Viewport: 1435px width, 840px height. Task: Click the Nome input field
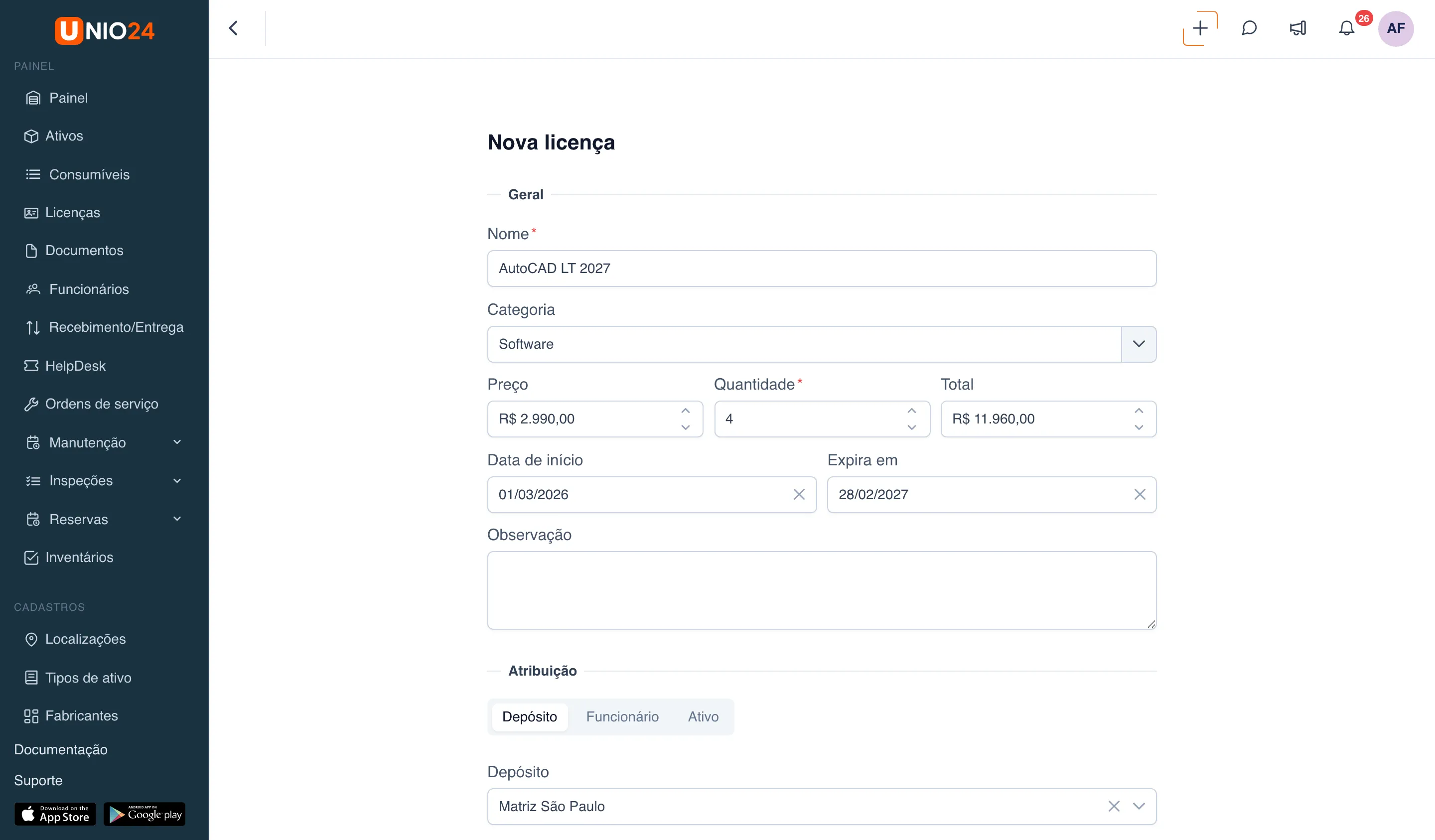pyautogui.click(x=822, y=268)
